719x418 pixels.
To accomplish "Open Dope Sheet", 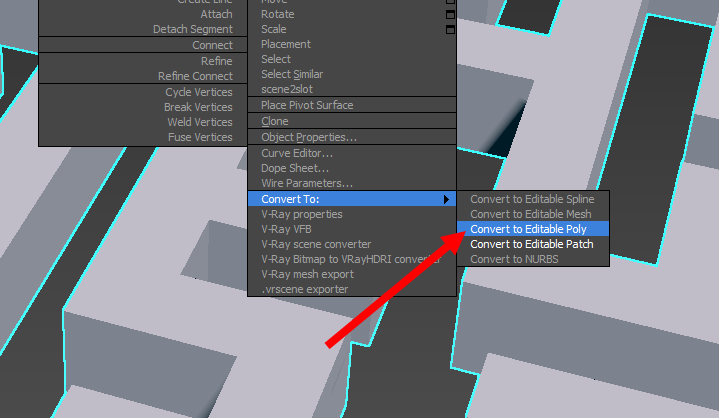I will (352, 168).
